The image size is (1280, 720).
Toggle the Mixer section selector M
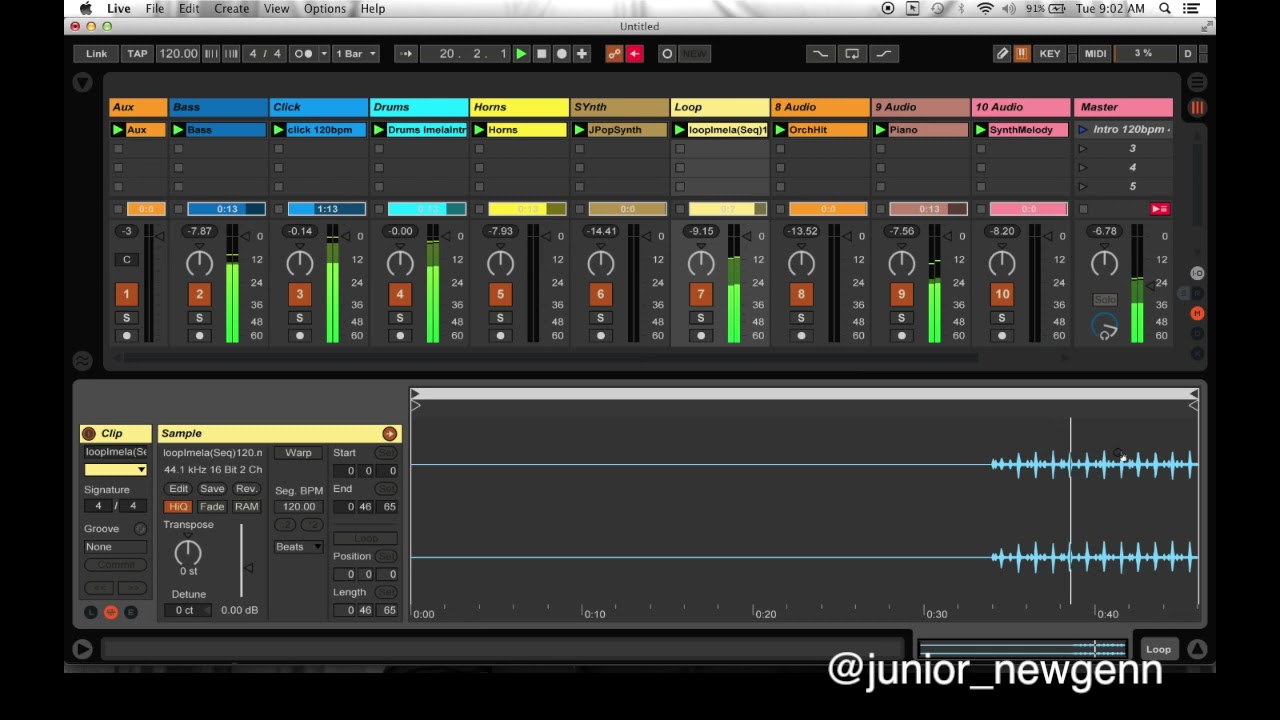[1197, 313]
